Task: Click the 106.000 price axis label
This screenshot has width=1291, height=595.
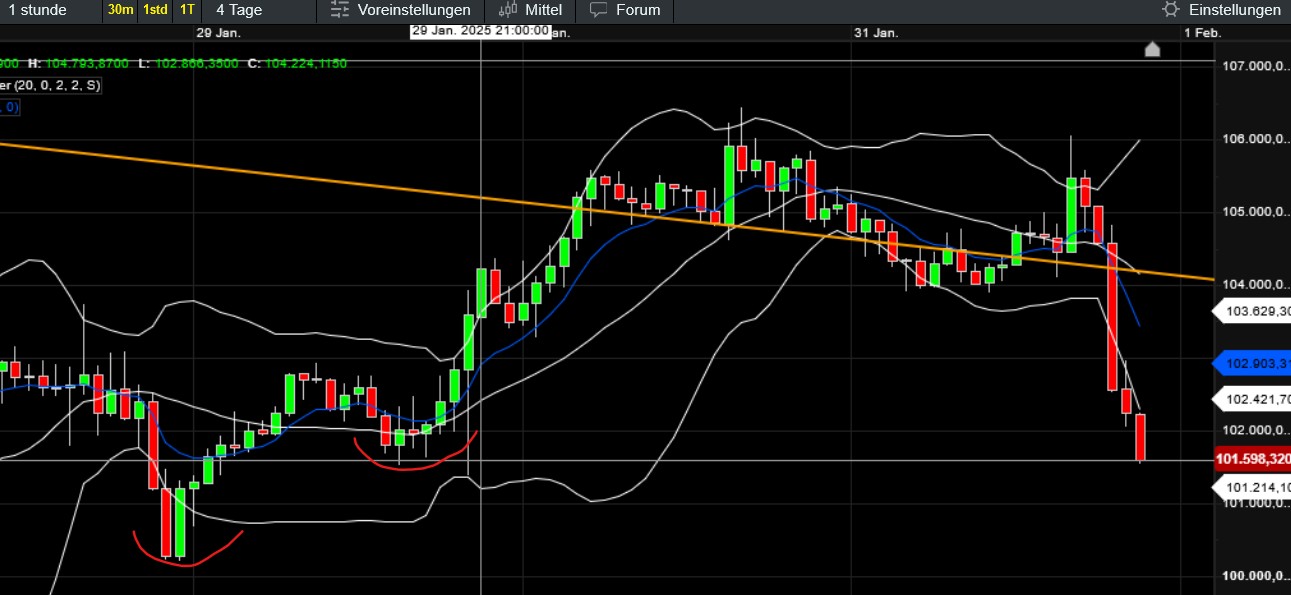Action: pos(1255,139)
